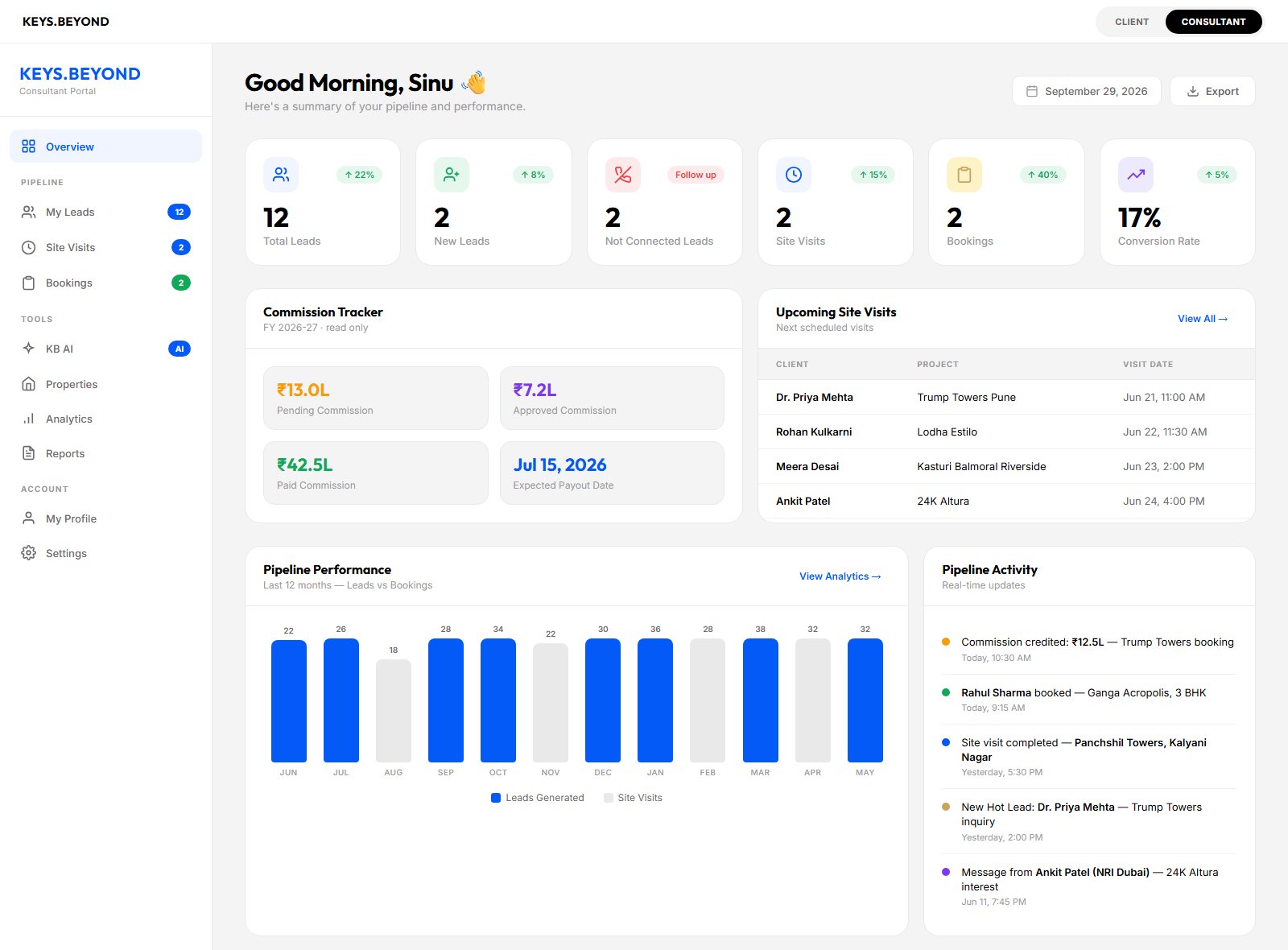Select Rohan Kulkarni visit row
Viewport: 1288px width, 950px height.
1006,432
